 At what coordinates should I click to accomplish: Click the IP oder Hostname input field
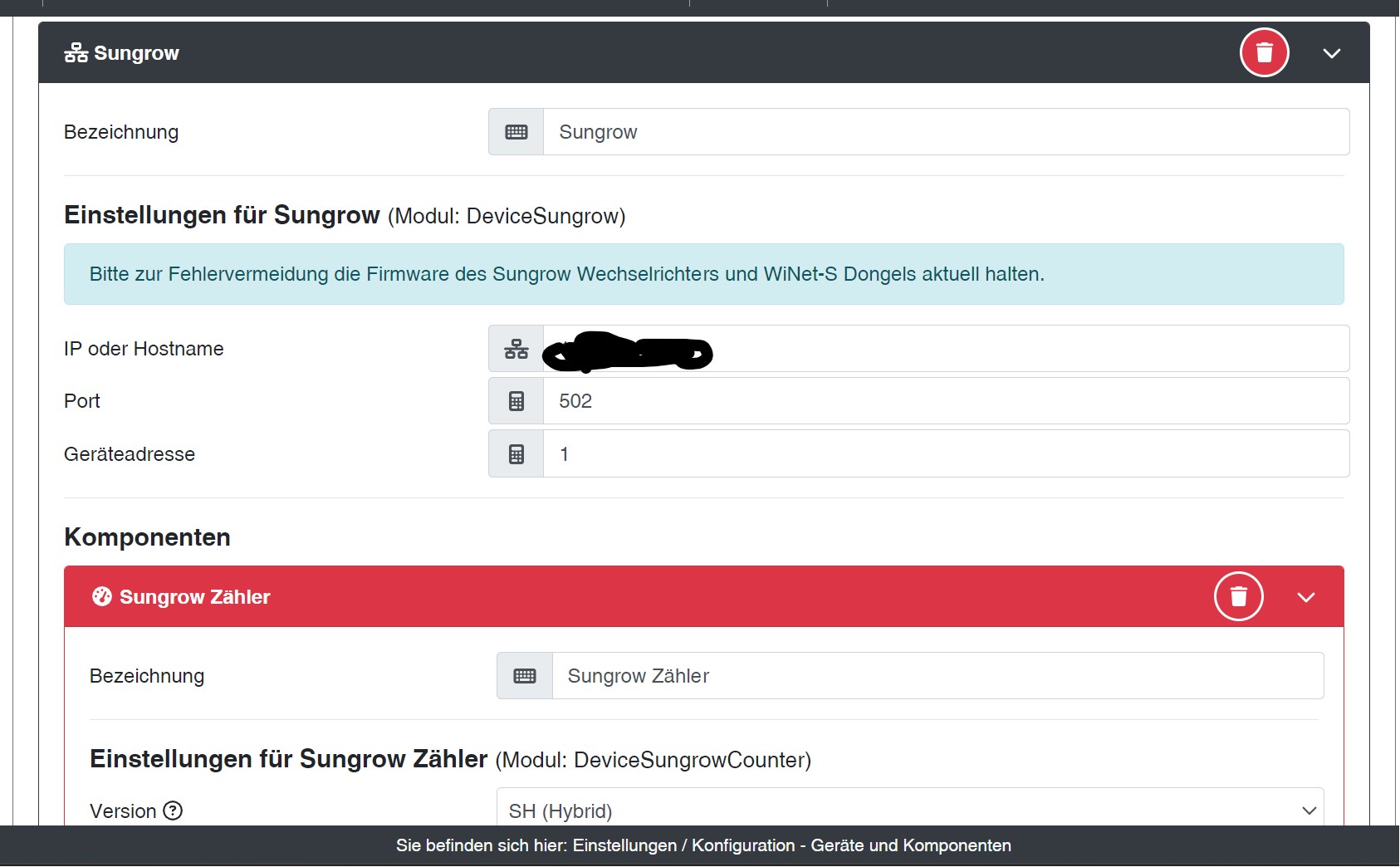coord(946,349)
